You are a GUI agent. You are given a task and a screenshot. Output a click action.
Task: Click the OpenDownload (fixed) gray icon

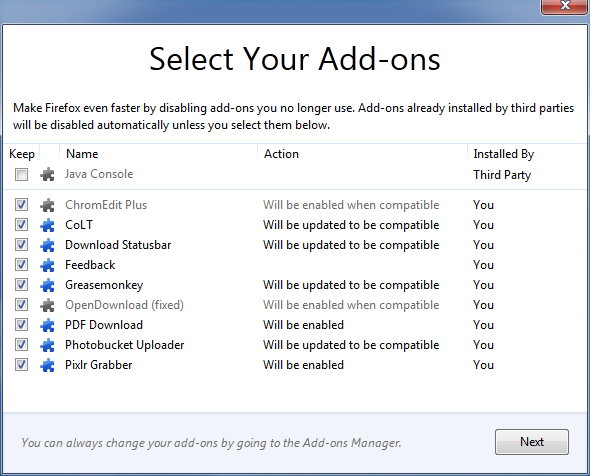click(47, 305)
